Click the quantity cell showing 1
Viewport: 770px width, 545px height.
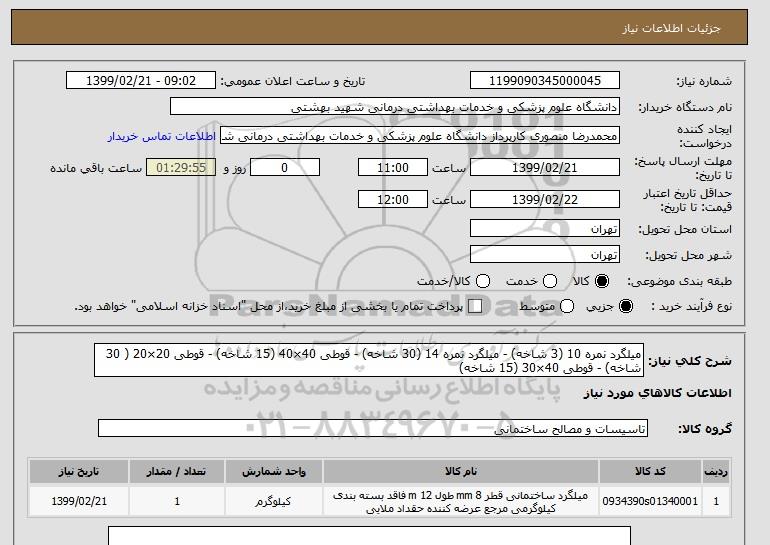pos(177,501)
